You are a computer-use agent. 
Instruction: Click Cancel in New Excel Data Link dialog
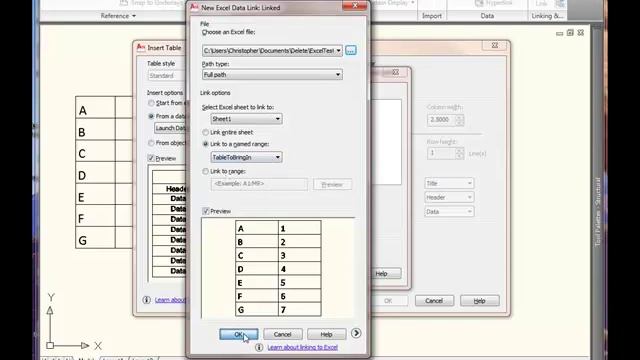tap(283, 334)
